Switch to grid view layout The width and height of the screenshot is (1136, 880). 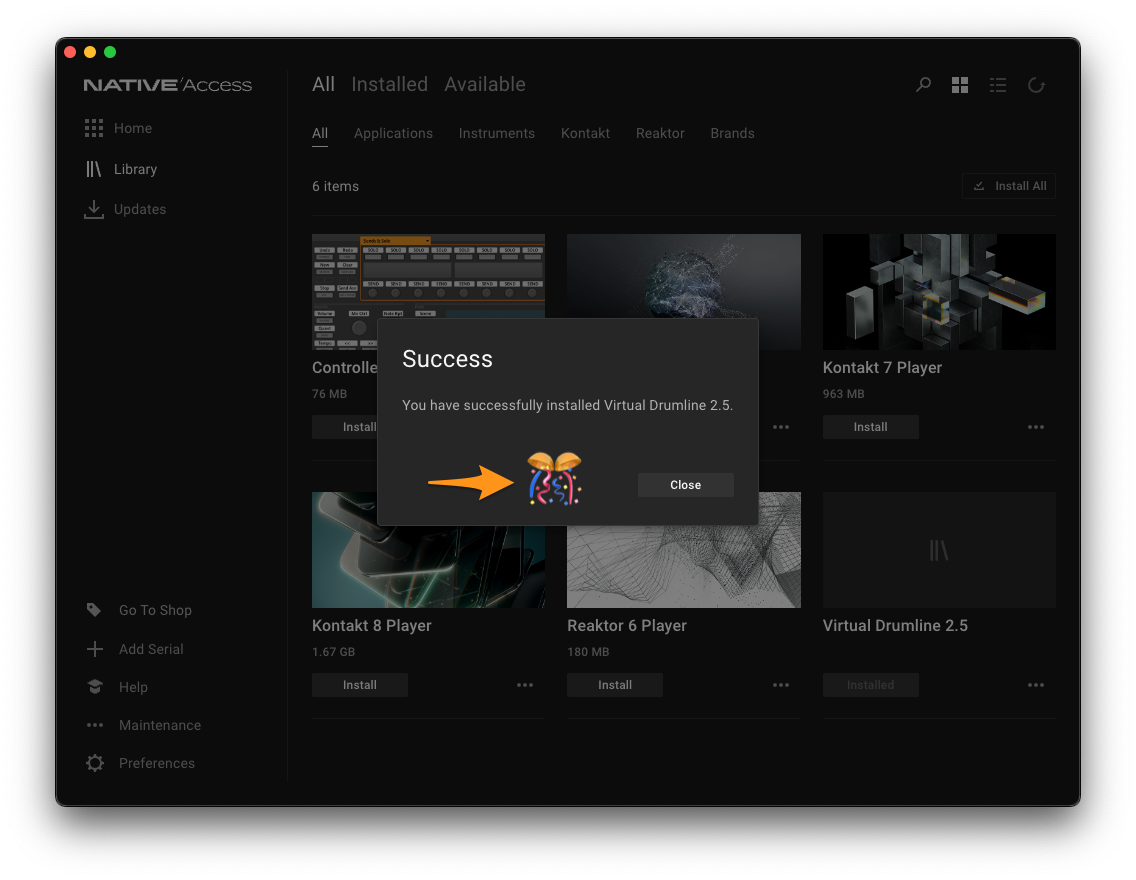tap(960, 85)
